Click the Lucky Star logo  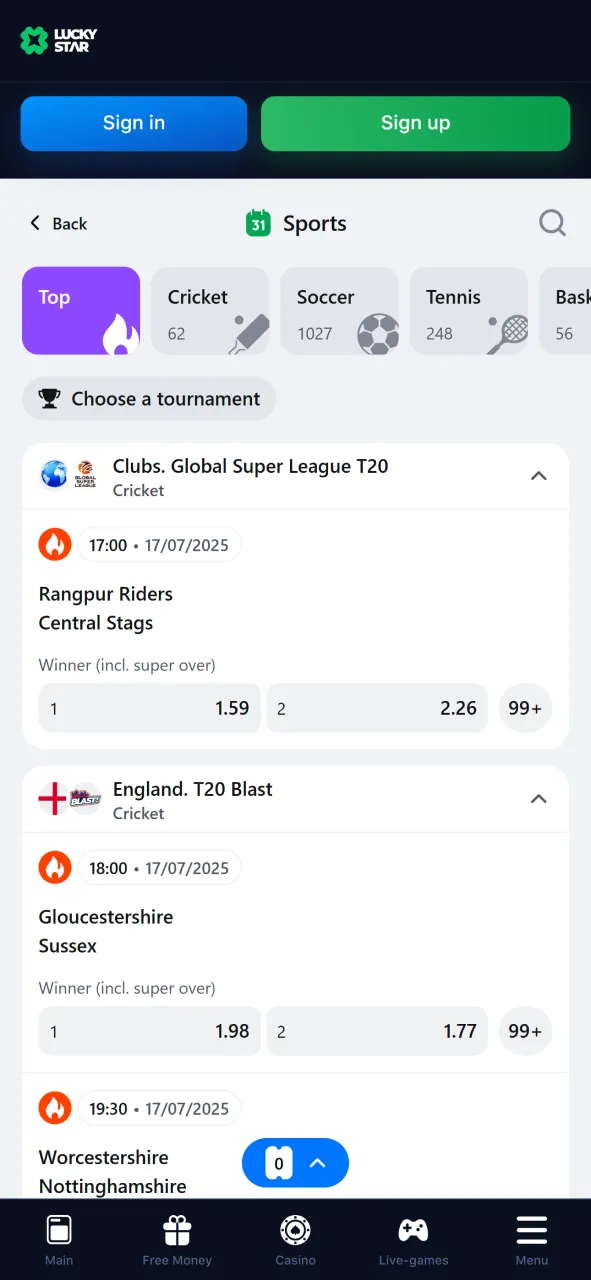pyautogui.click(x=58, y=40)
